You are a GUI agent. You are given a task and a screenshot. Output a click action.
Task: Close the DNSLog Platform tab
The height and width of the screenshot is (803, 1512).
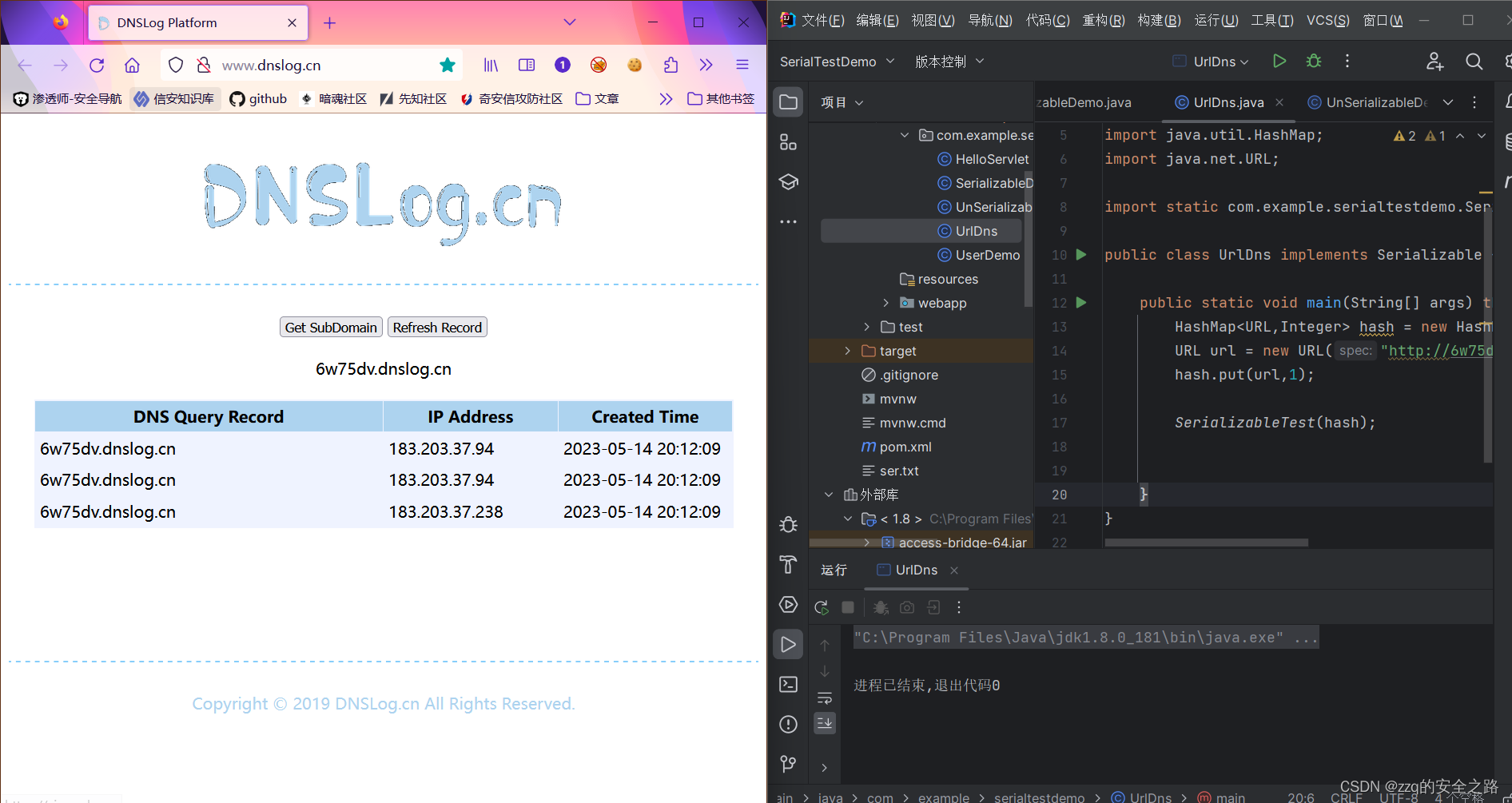click(292, 23)
